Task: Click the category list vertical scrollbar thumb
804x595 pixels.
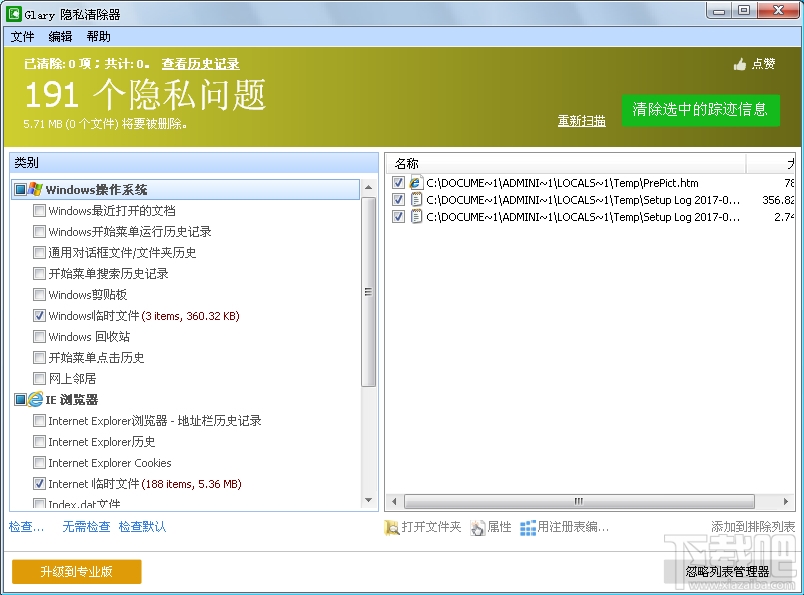Action: click(x=368, y=291)
